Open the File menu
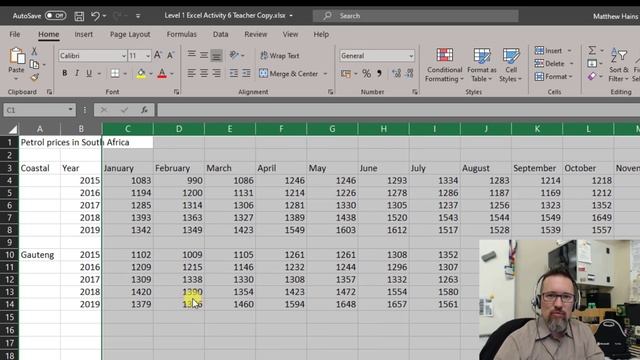 (15, 34)
